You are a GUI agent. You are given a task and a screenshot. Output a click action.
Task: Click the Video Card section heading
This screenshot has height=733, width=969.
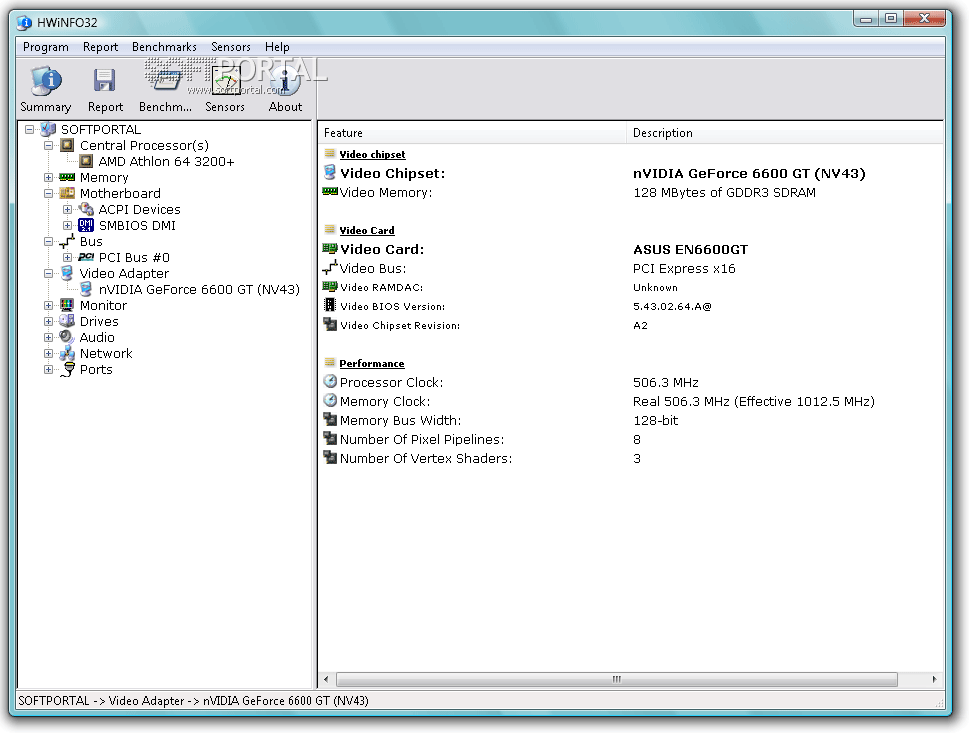[x=366, y=231]
